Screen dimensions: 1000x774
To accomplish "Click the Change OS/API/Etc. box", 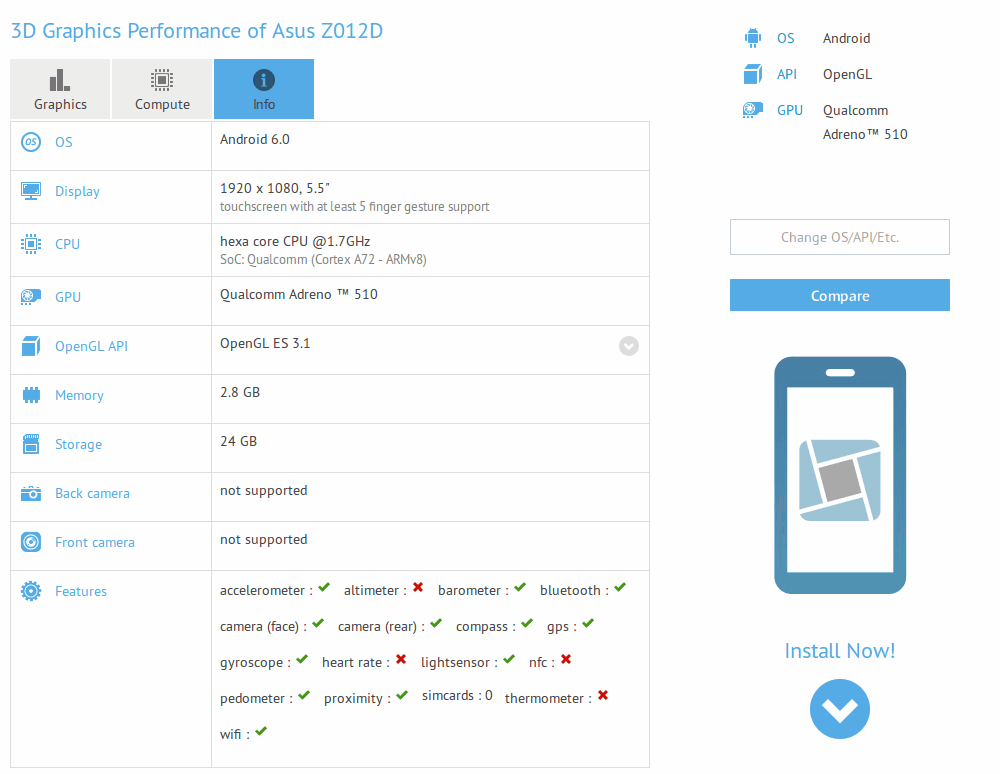I will click(x=839, y=237).
